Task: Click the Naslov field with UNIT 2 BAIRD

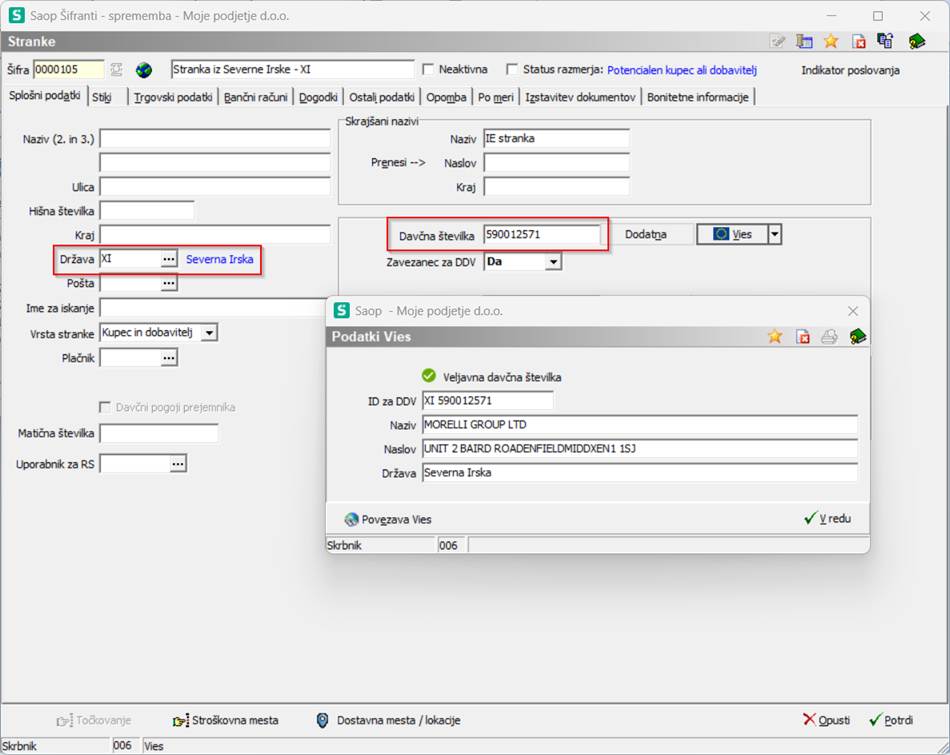Action: click(x=640, y=448)
